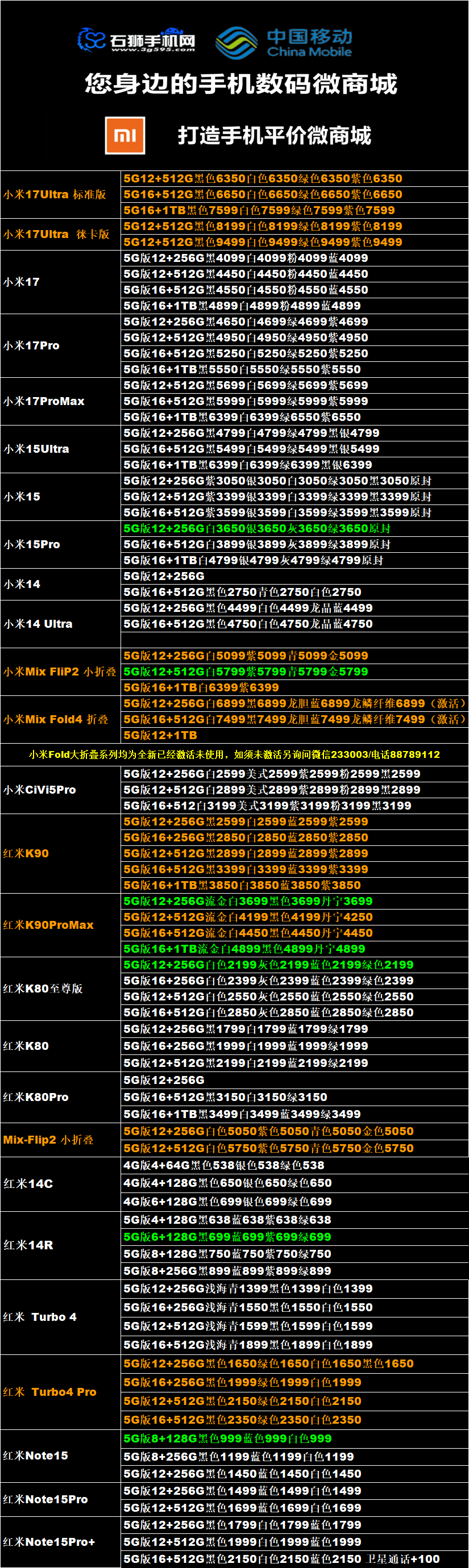Click the yellow Fold activation notice with WeChat number
This screenshot has height=1568, width=469.
click(x=234, y=755)
